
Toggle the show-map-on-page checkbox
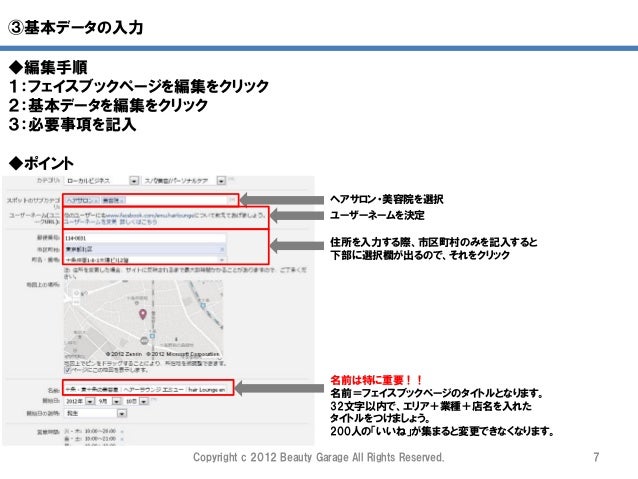click(x=68, y=370)
